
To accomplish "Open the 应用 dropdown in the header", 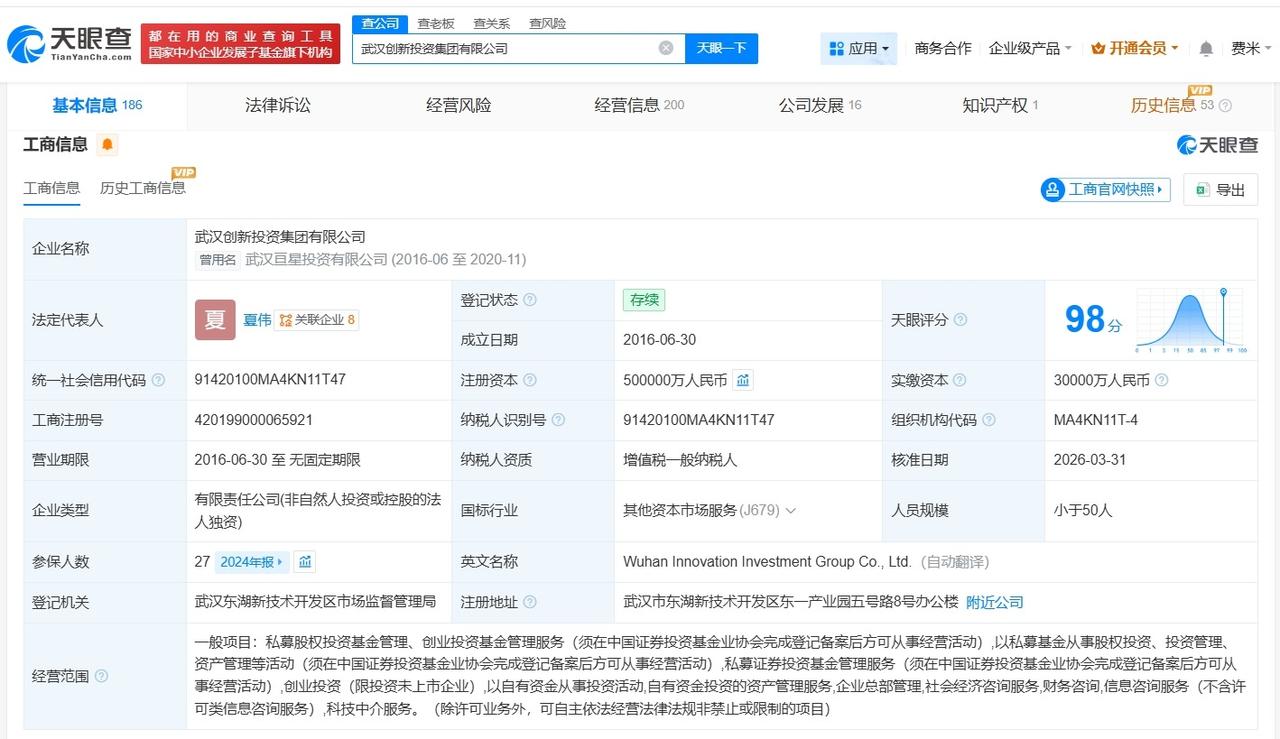I will (x=859, y=48).
